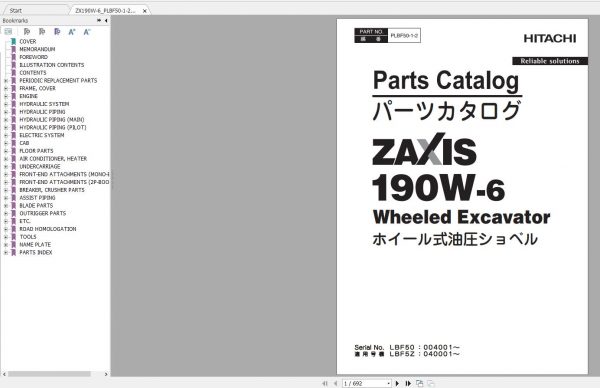
Task: Click the previous view icon in page navigation bar
Action: point(419,383)
